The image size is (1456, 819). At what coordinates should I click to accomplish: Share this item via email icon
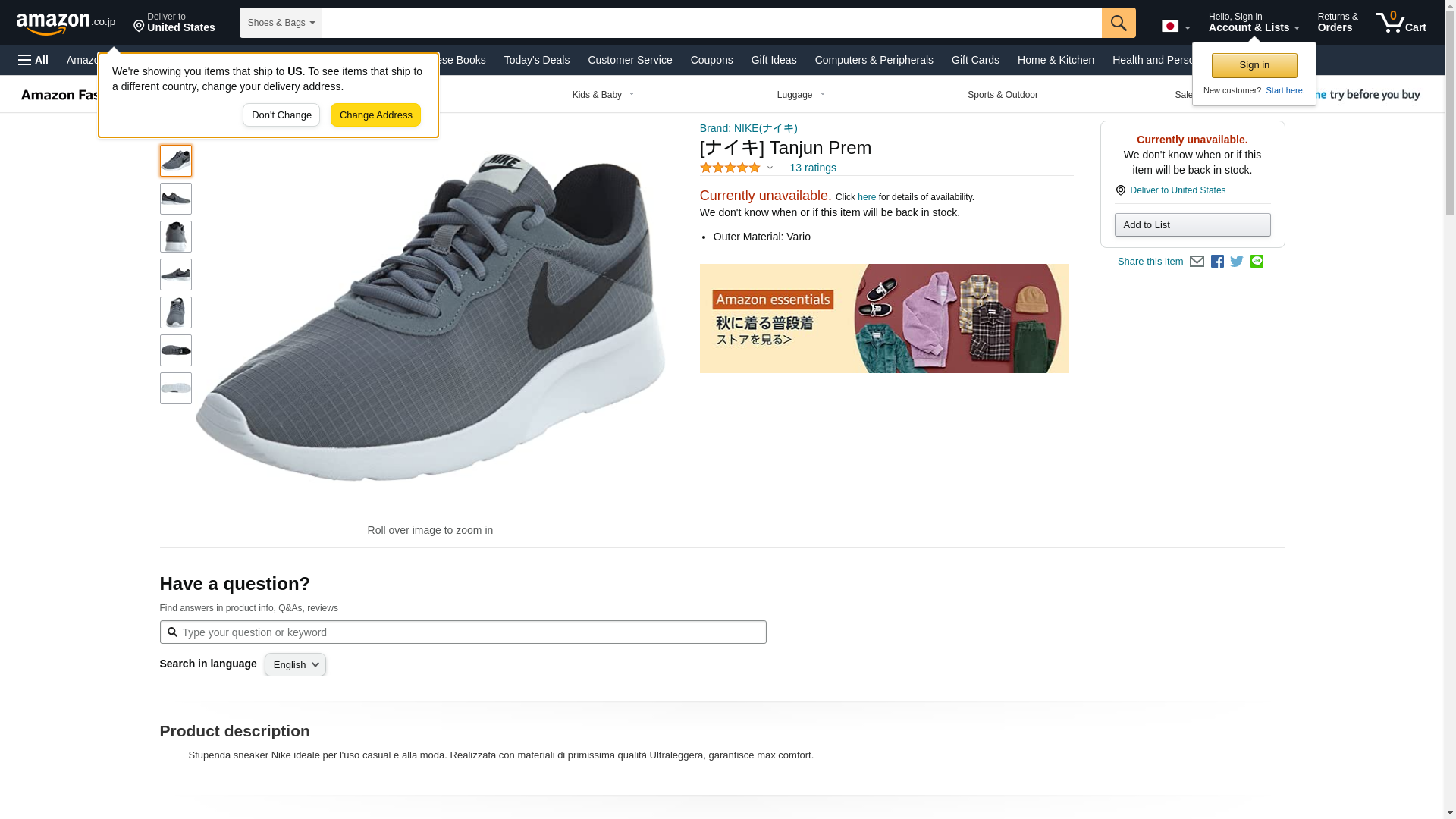point(1197,262)
